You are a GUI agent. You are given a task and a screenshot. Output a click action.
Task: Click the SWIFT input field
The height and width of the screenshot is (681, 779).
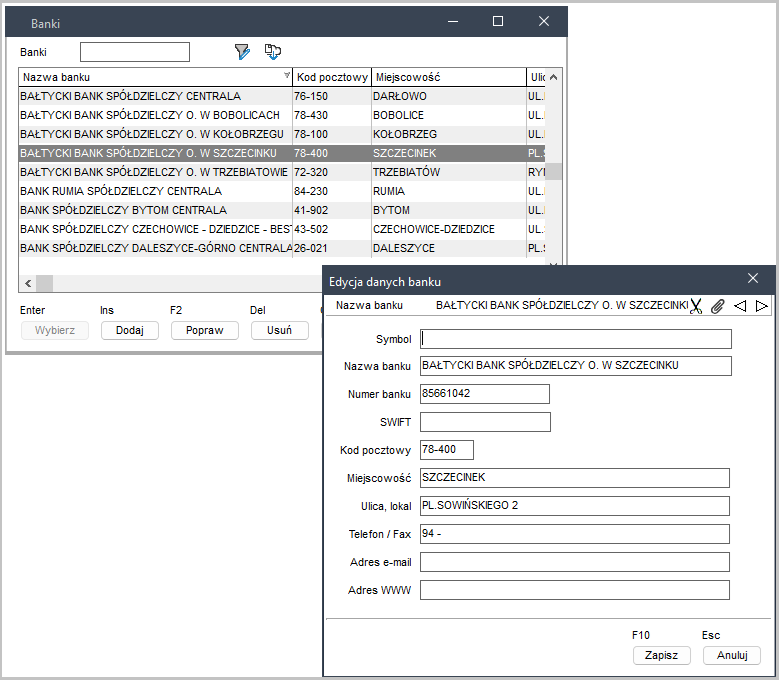click(x=485, y=422)
